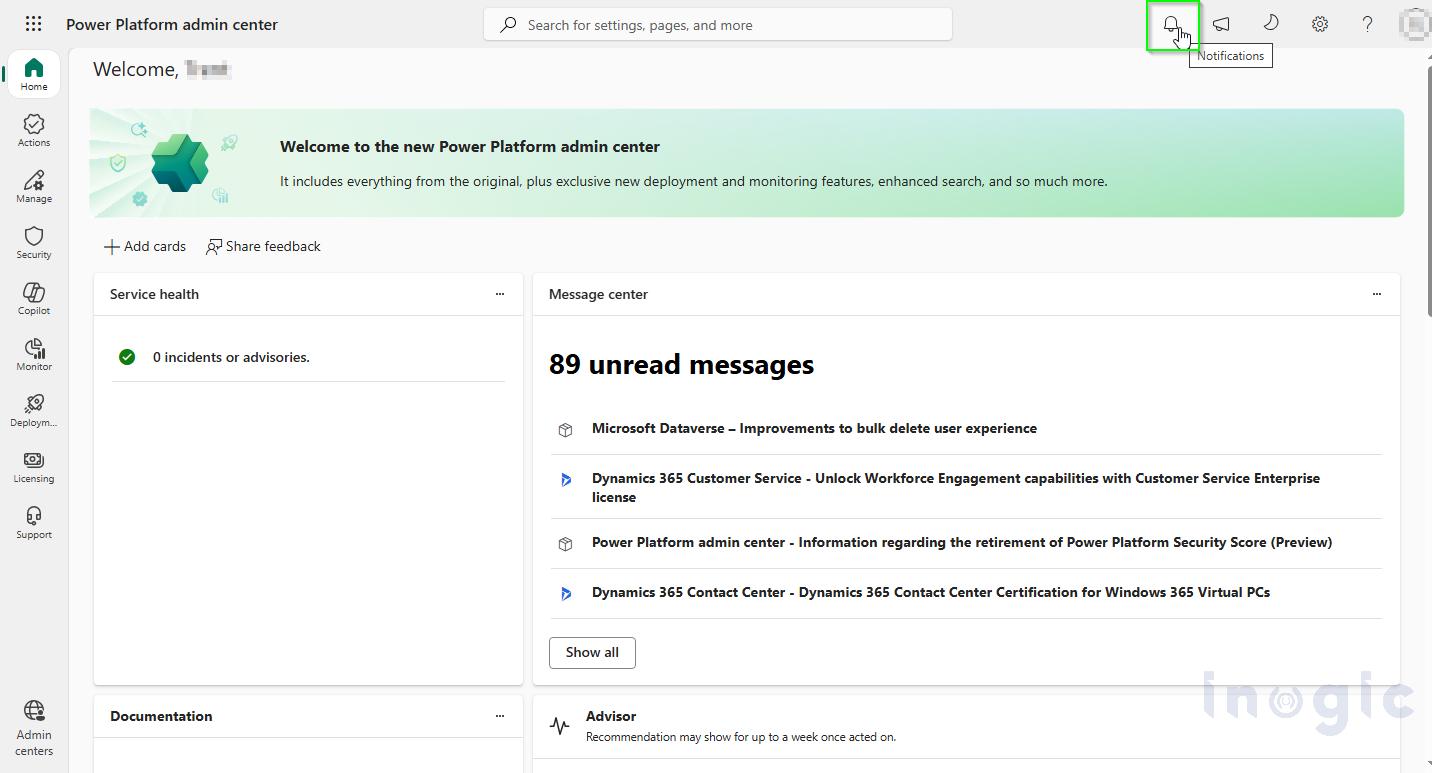
Task: Focus the search for settings field
Action: click(718, 25)
